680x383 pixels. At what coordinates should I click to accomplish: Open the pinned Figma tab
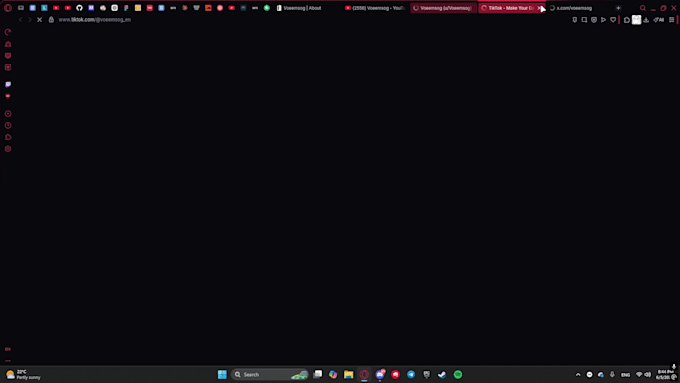pyautogui.click(x=126, y=8)
